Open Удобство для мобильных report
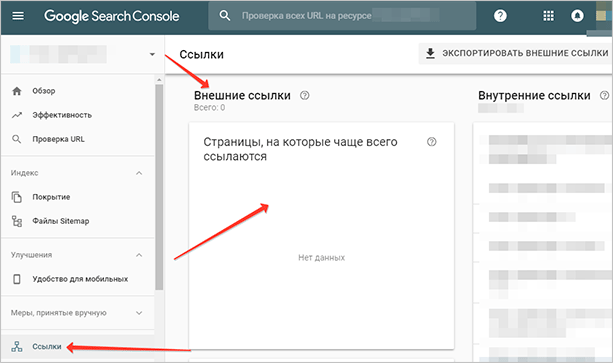613x363 pixels. 80,279
